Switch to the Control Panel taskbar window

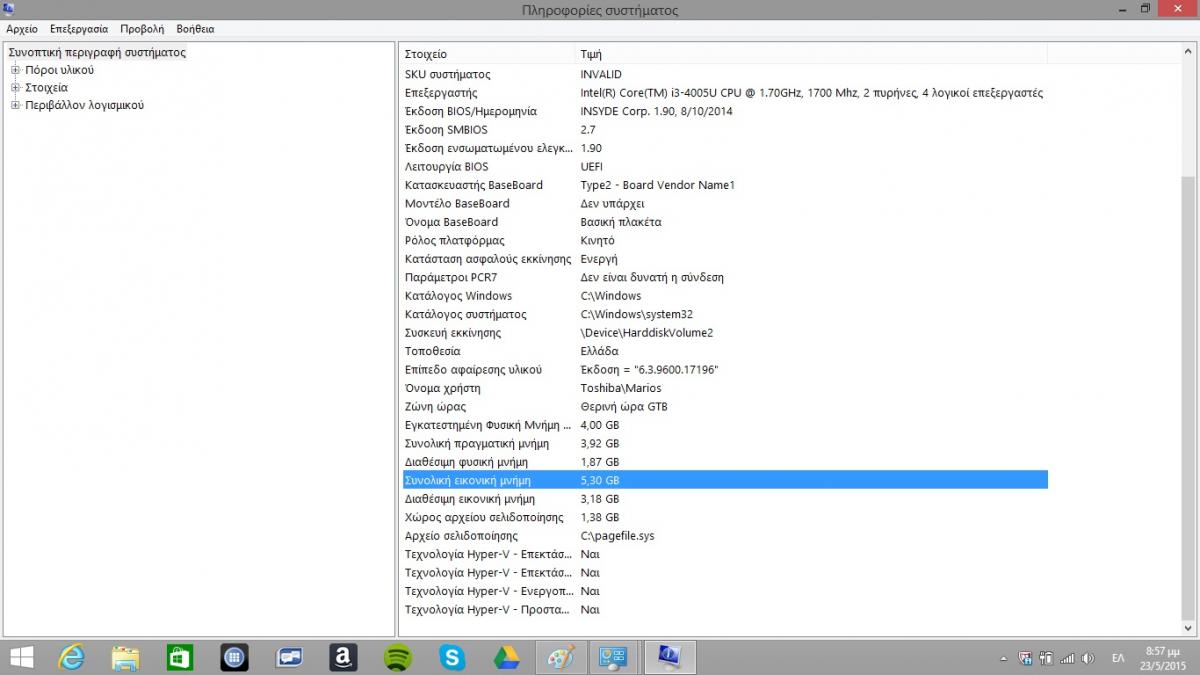tap(612, 657)
